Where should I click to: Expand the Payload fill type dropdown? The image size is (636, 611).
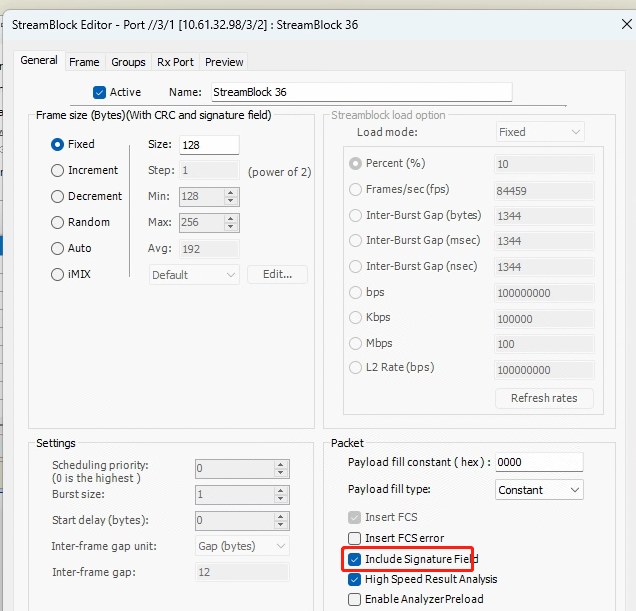click(x=539, y=490)
